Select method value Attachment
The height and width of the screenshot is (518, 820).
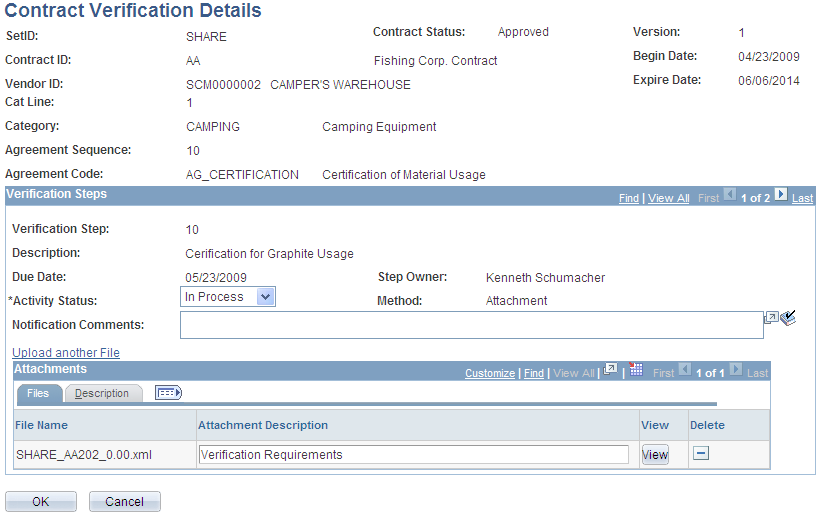click(517, 301)
